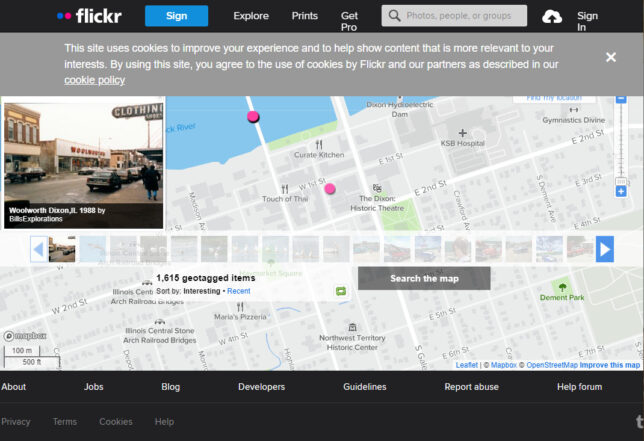Click the blue Sign button
Screen dimensions: 644x441
(176, 16)
